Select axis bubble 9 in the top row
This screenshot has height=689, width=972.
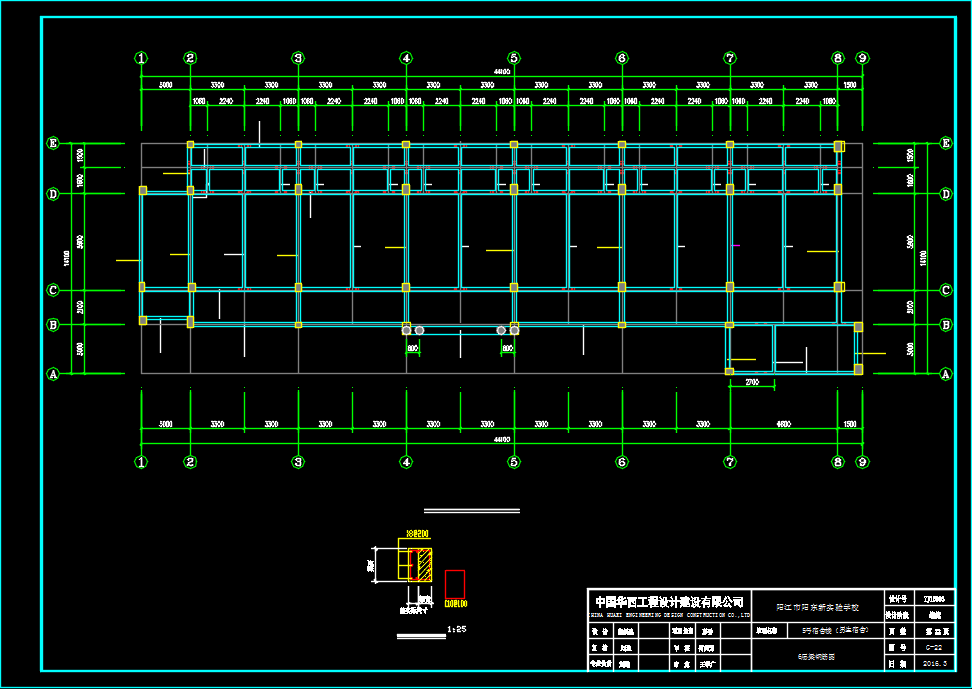click(x=862, y=58)
